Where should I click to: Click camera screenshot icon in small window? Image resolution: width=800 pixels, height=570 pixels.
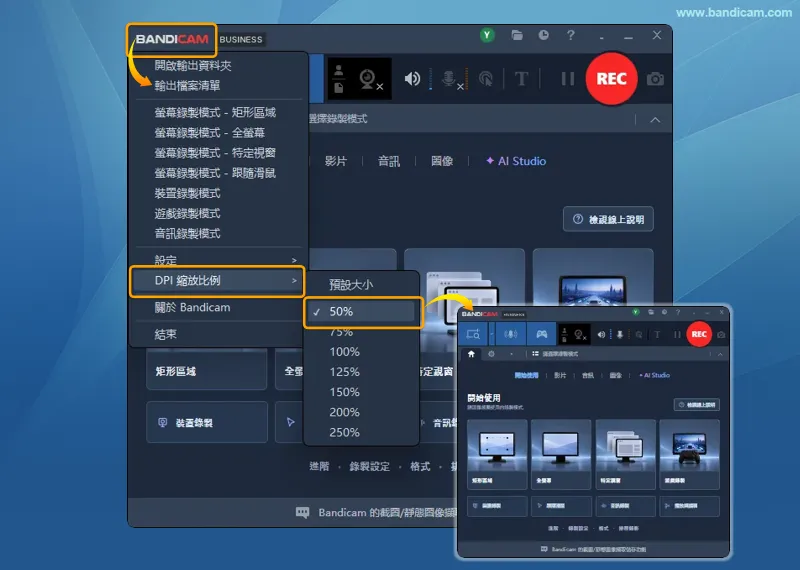721,335
